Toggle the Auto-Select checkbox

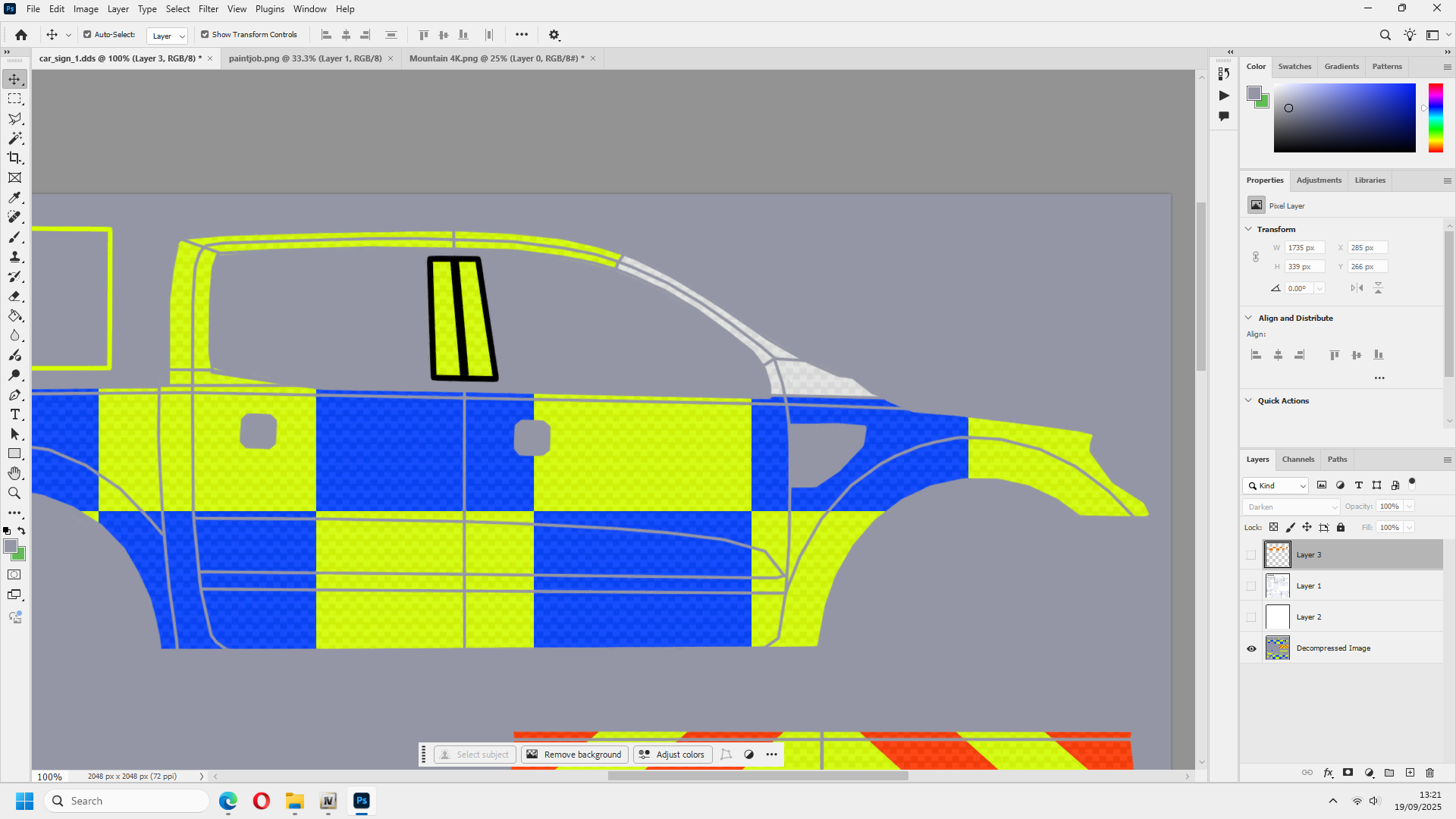[x=87, y=35]
